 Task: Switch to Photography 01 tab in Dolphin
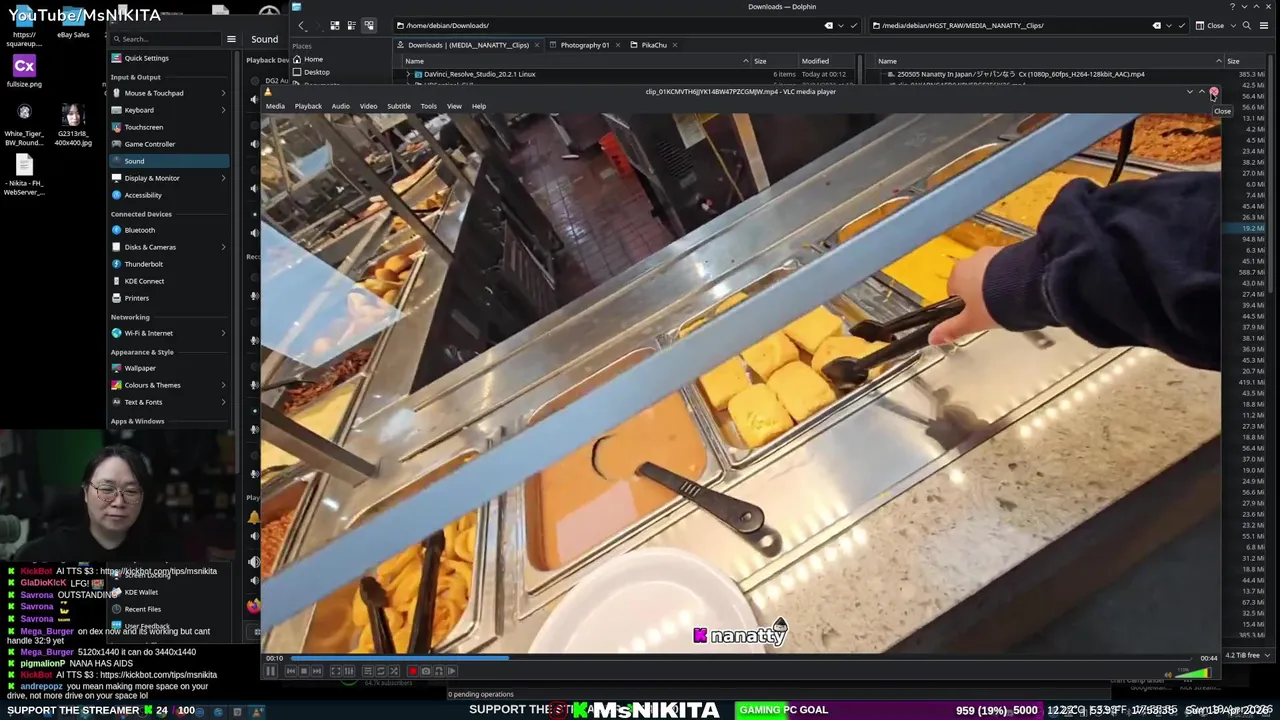pos(585,45)
